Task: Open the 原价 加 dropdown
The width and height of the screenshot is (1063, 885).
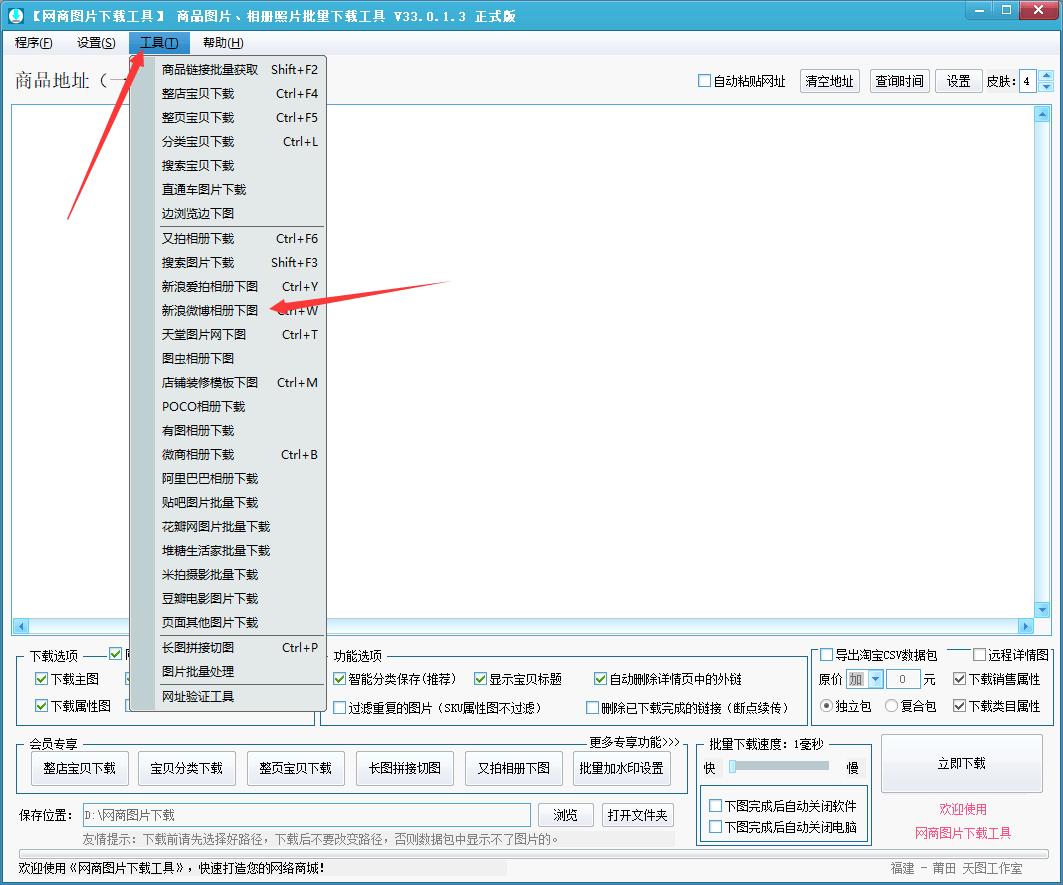Action: [875, 679]
